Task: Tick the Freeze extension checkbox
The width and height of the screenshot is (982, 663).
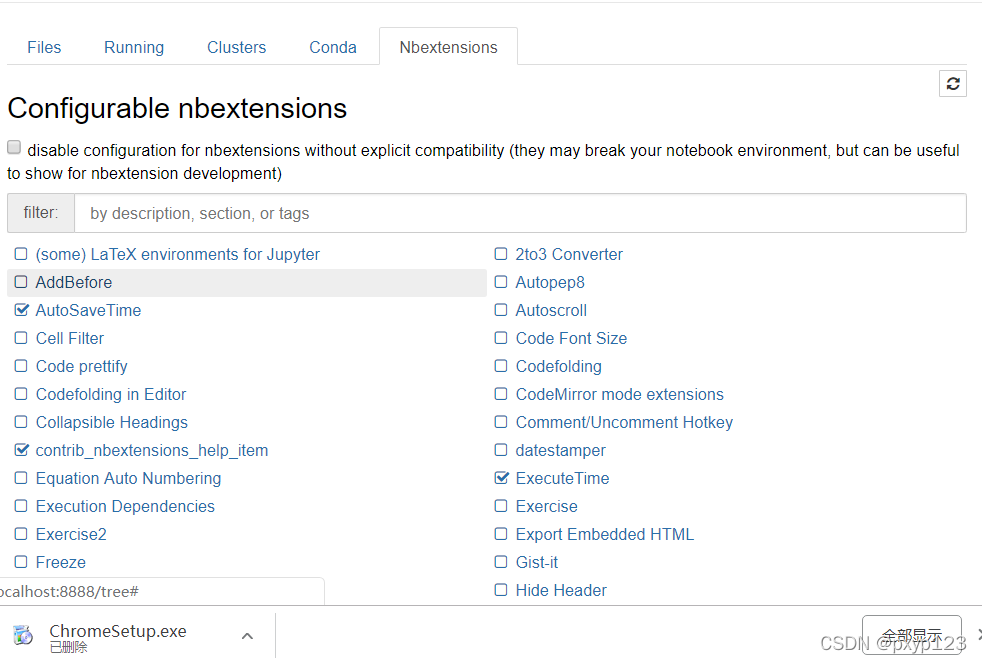Action: (x=21, y=562)
